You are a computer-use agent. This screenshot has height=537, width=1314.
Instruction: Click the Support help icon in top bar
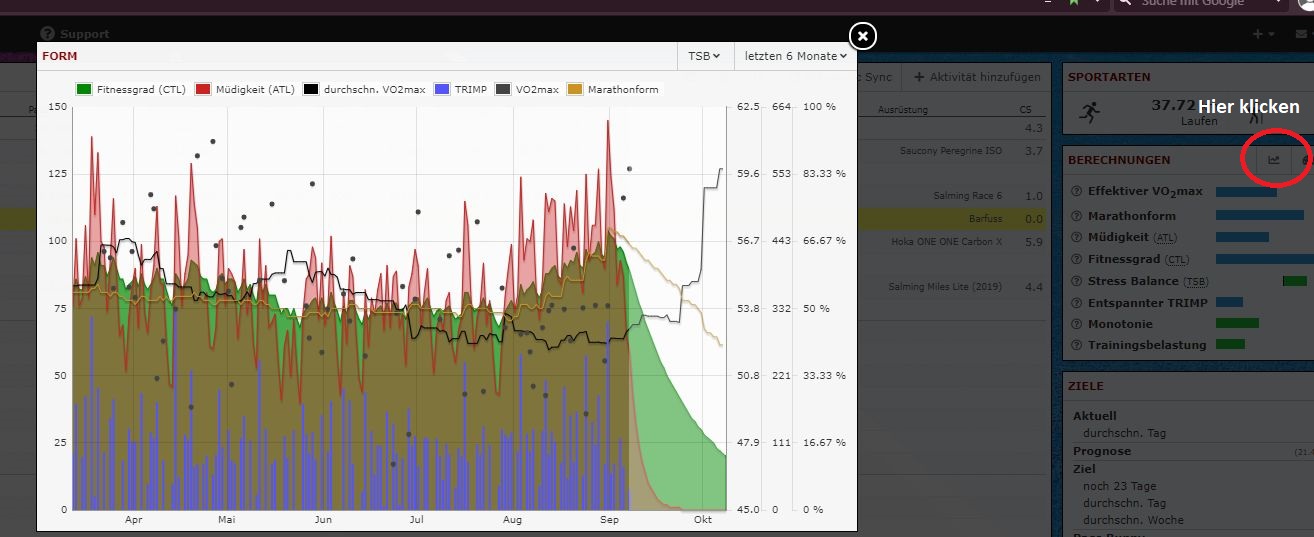pos(47,34)
